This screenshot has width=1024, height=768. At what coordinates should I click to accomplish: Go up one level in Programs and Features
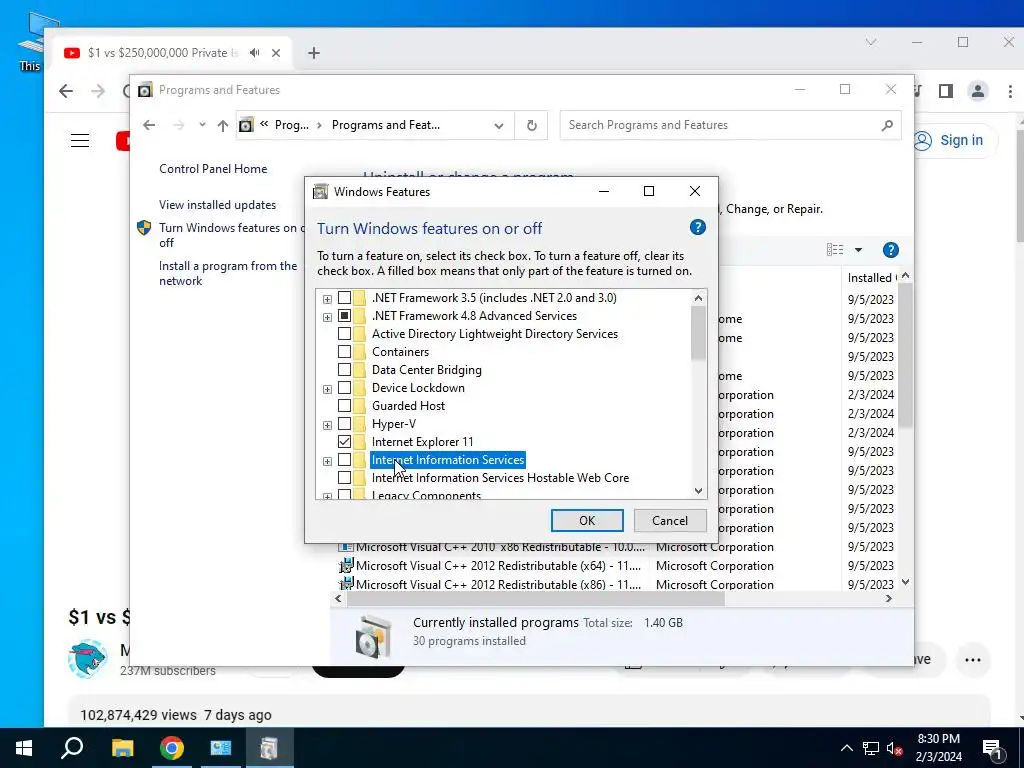point(223,125)
